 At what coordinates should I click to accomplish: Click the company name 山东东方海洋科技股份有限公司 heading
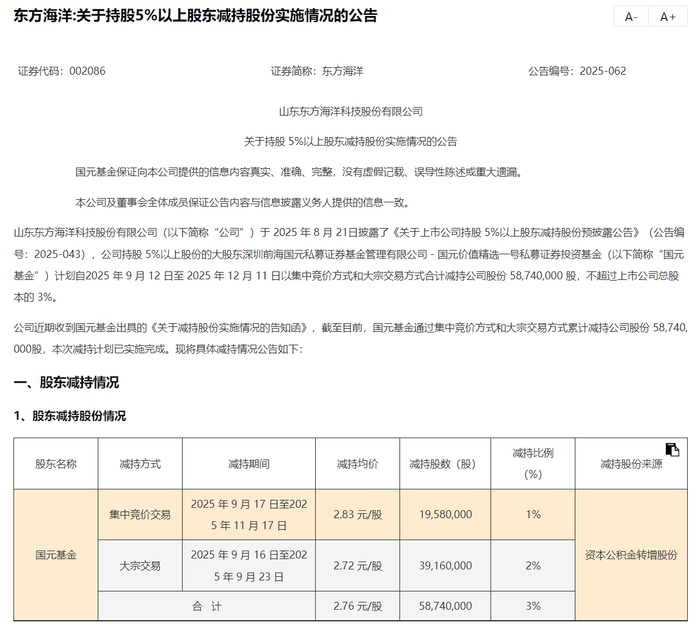click(350, 112)
